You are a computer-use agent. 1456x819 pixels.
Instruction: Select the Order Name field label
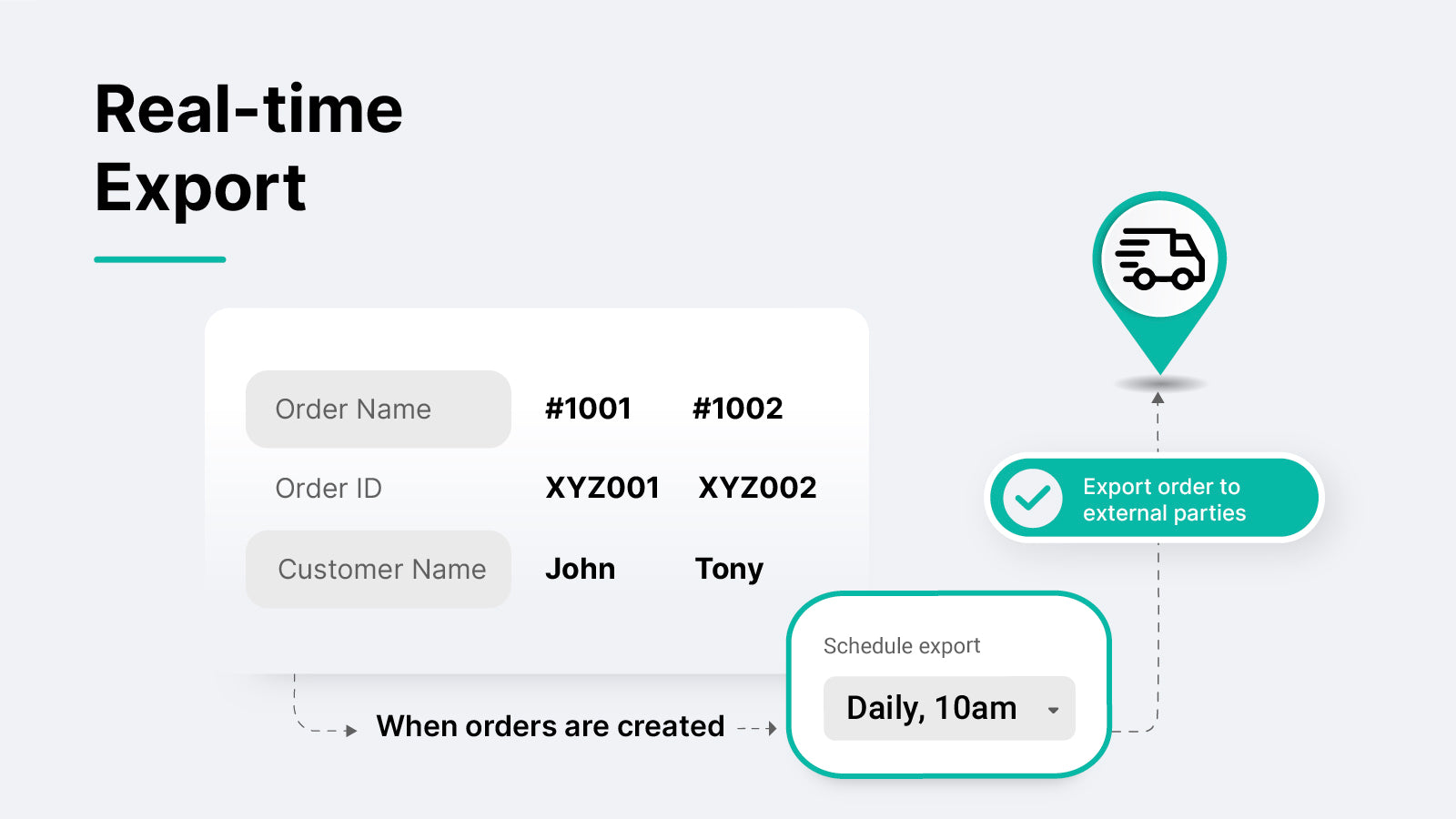tap(353, 409)
